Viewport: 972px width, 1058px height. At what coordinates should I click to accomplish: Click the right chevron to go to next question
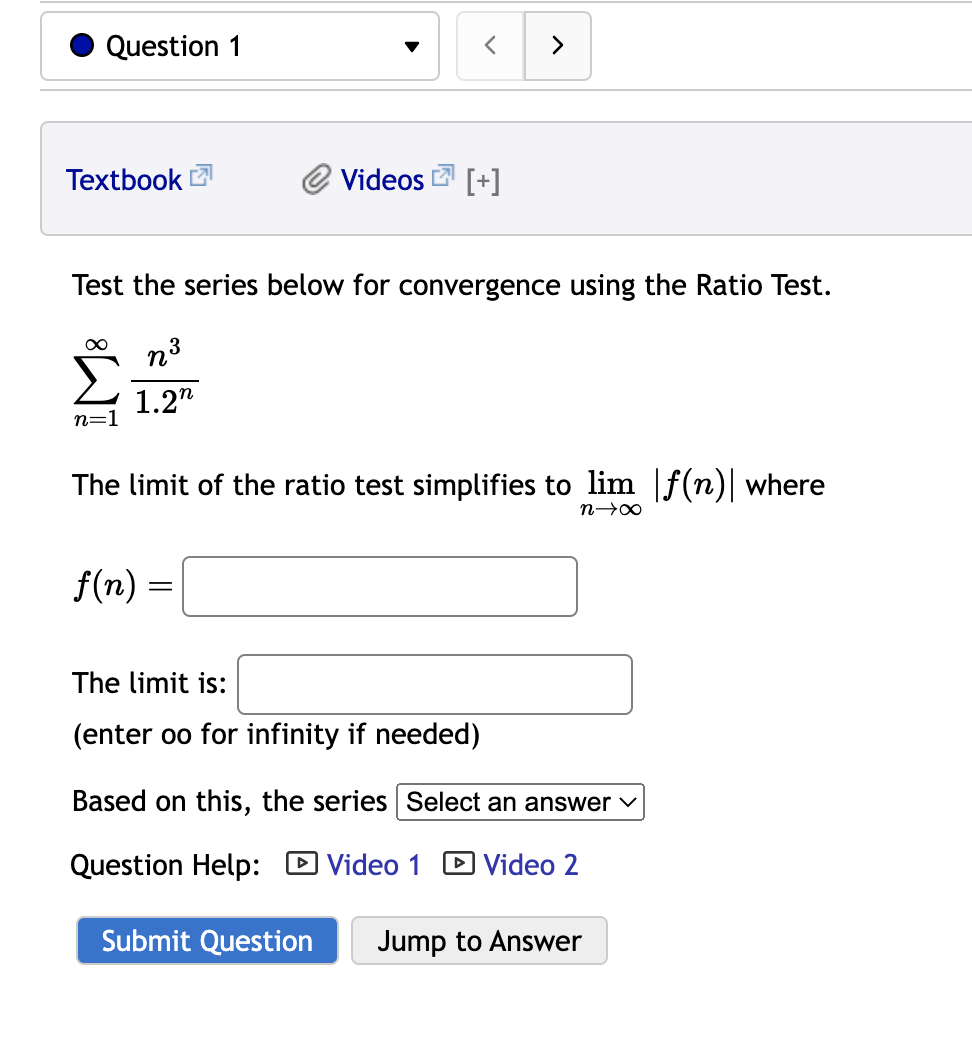pos(557,45)
